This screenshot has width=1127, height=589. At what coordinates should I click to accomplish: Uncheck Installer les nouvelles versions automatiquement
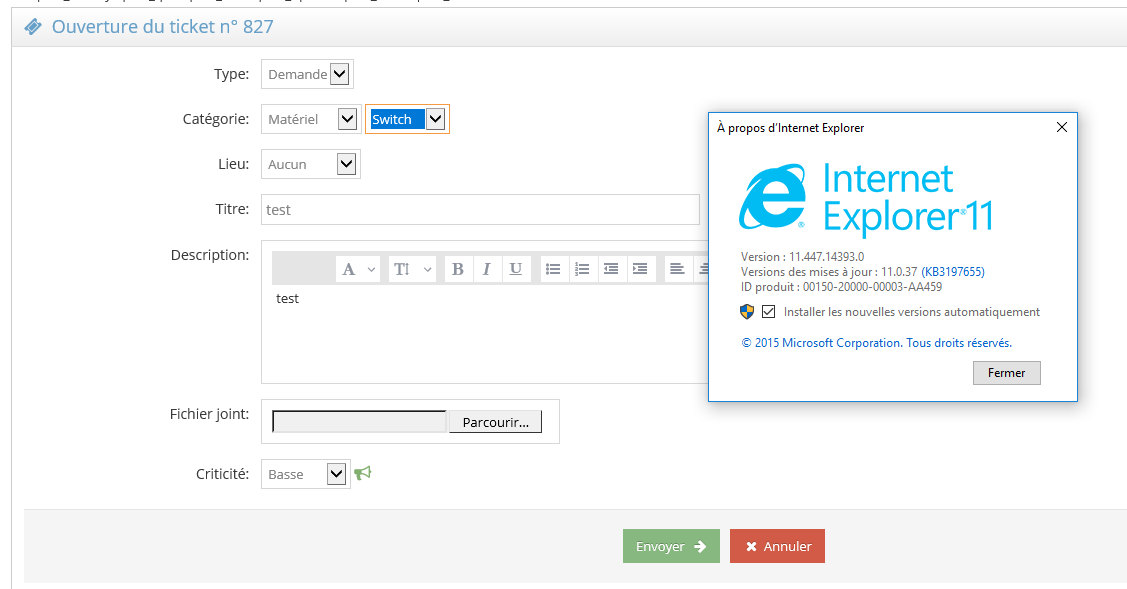pyautogui.click(x=768, y=311)
